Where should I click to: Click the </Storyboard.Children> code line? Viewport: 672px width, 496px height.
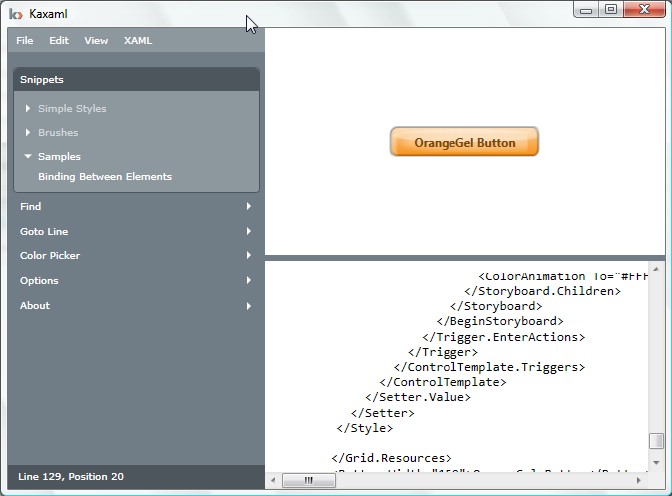pos(542,291)
